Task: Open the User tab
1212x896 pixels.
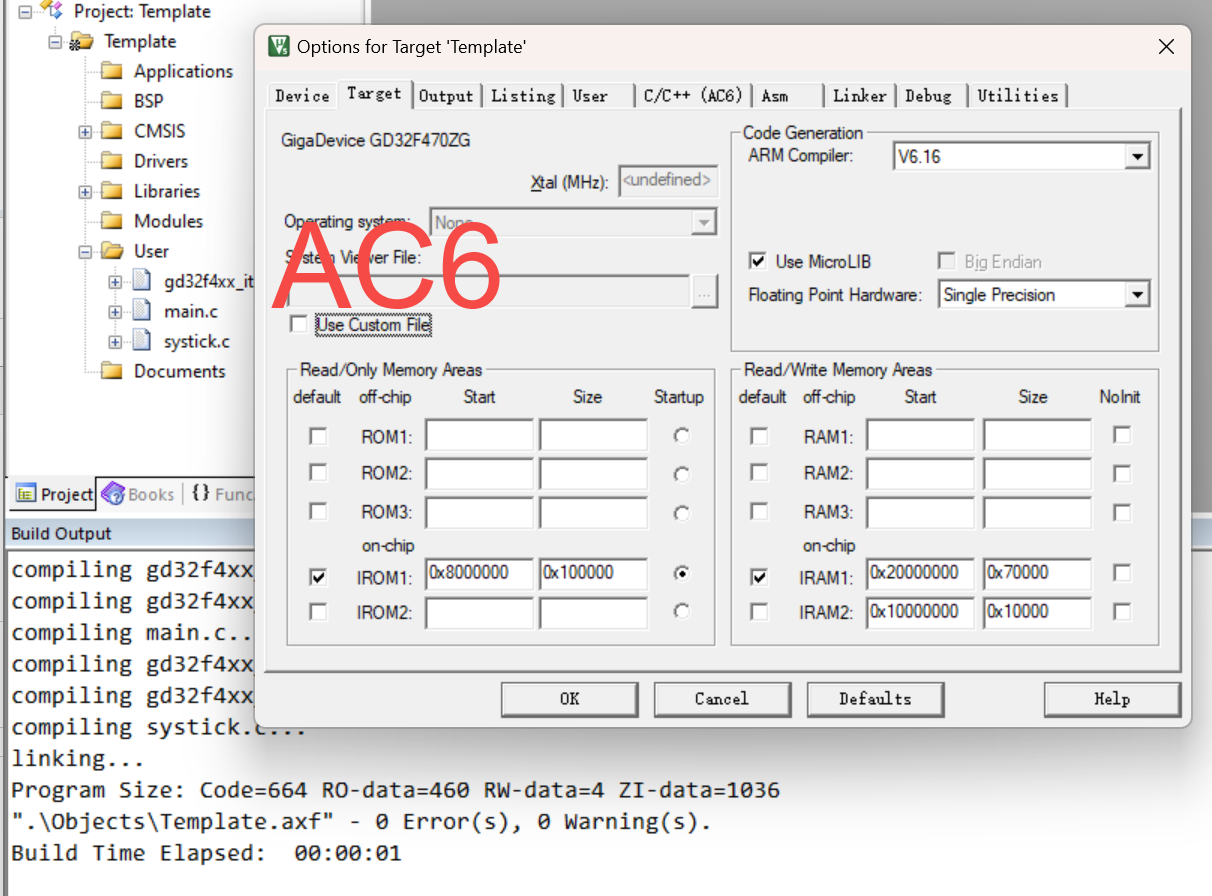Action: 590,96
